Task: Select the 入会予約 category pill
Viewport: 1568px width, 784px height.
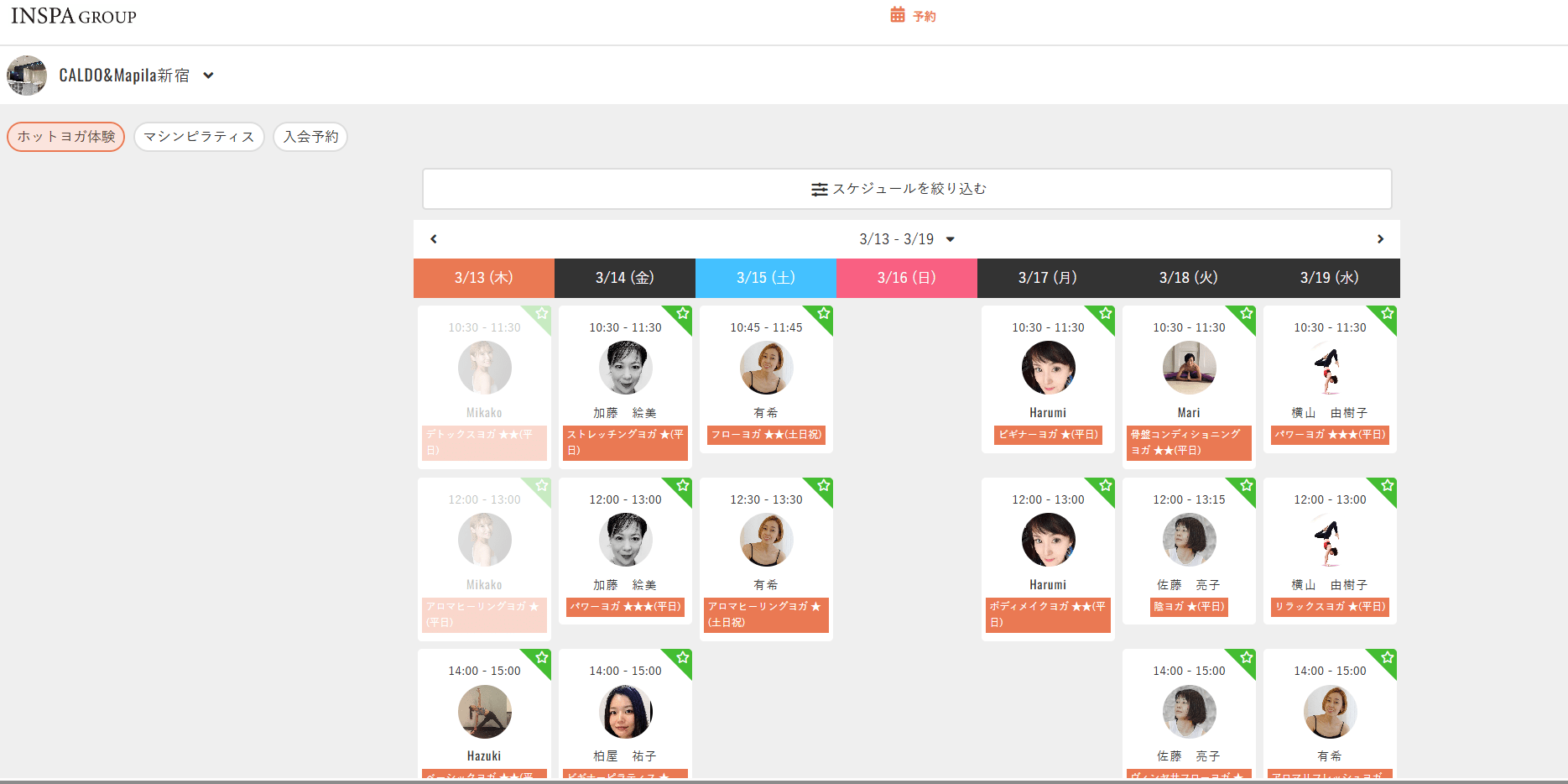Action: (310, 137)
